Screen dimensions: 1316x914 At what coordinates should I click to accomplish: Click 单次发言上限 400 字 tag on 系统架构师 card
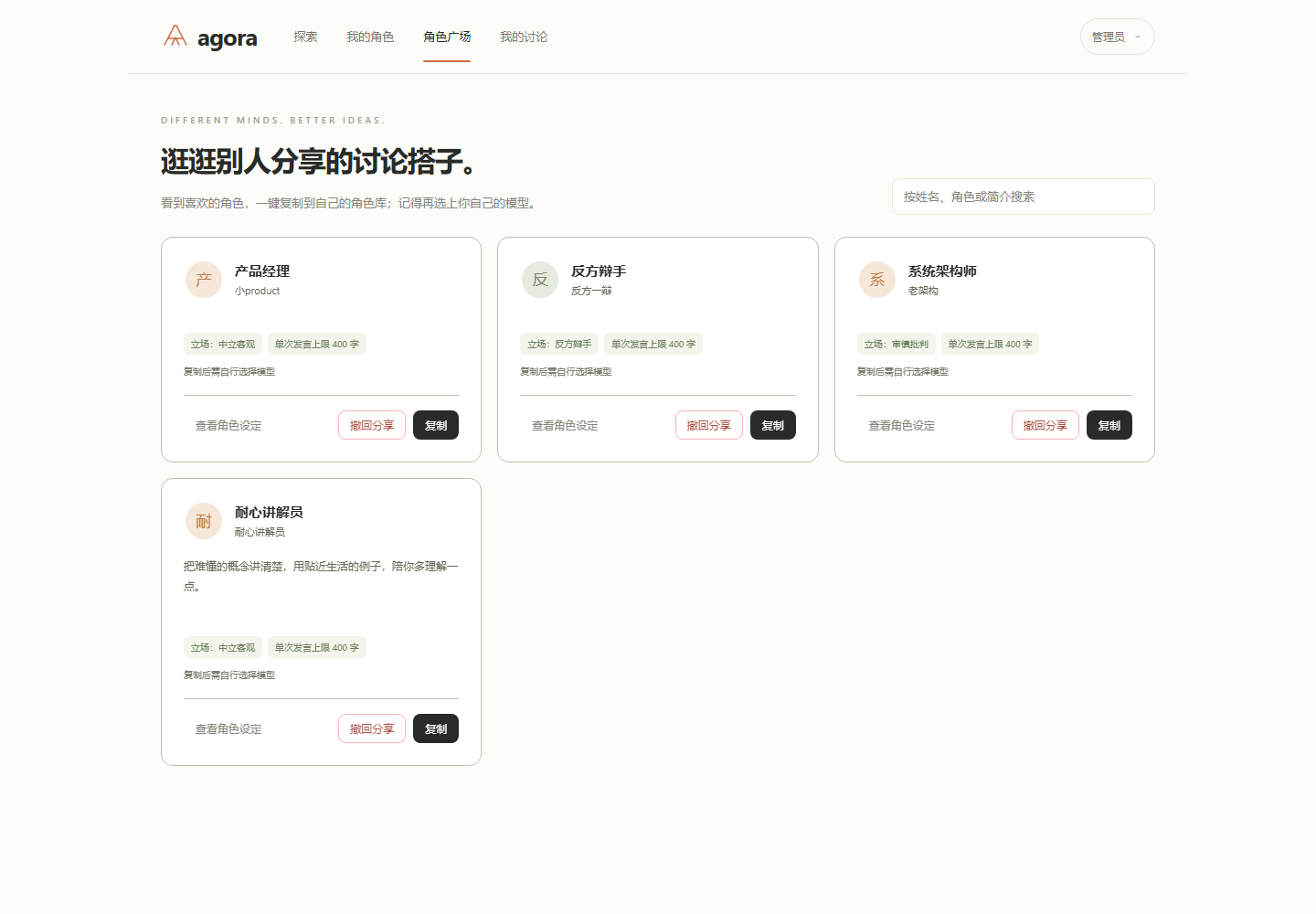(990, 344)
